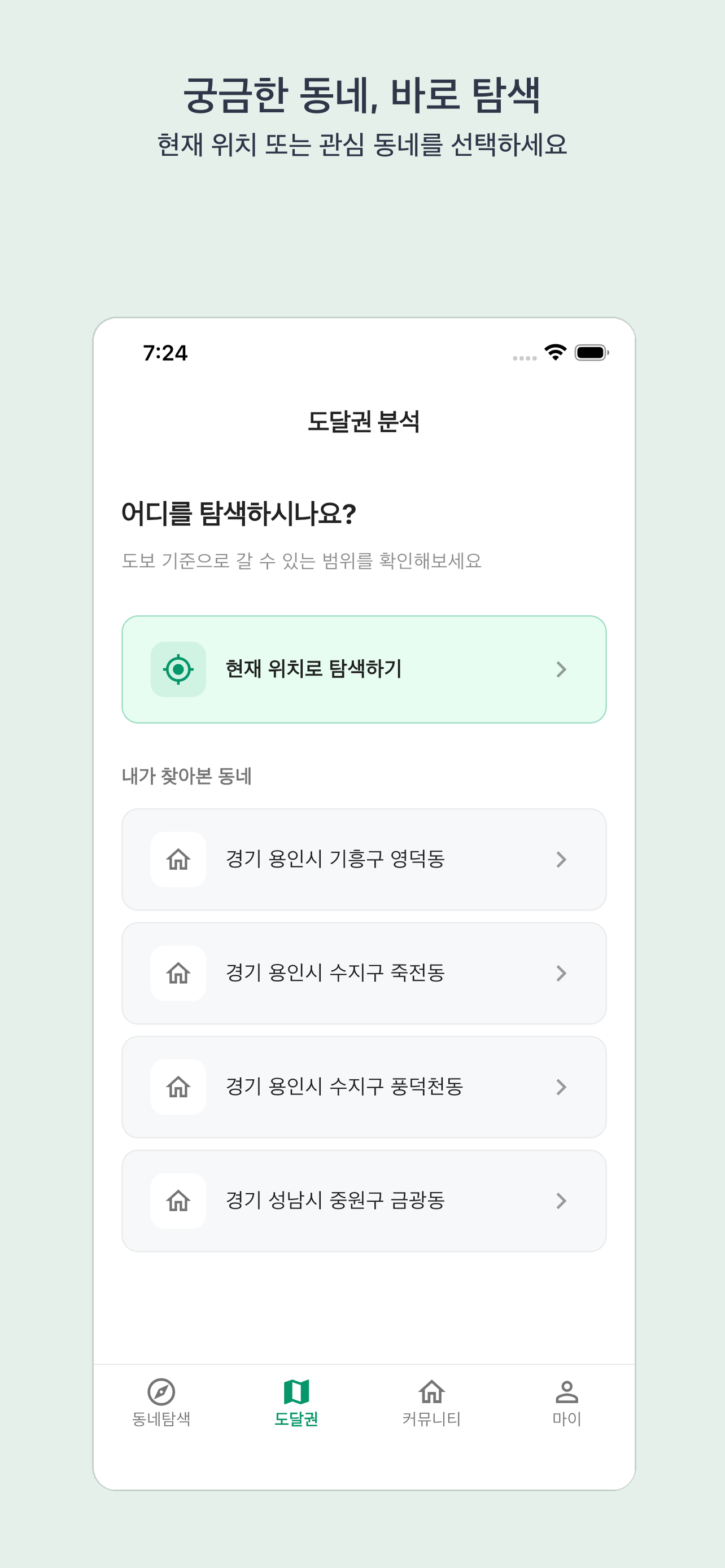Image resolution: width=725 pixels, height=1568 pixels.
Task: Switch to the 동네탐색 tab label
Action: click(161, 1419)
